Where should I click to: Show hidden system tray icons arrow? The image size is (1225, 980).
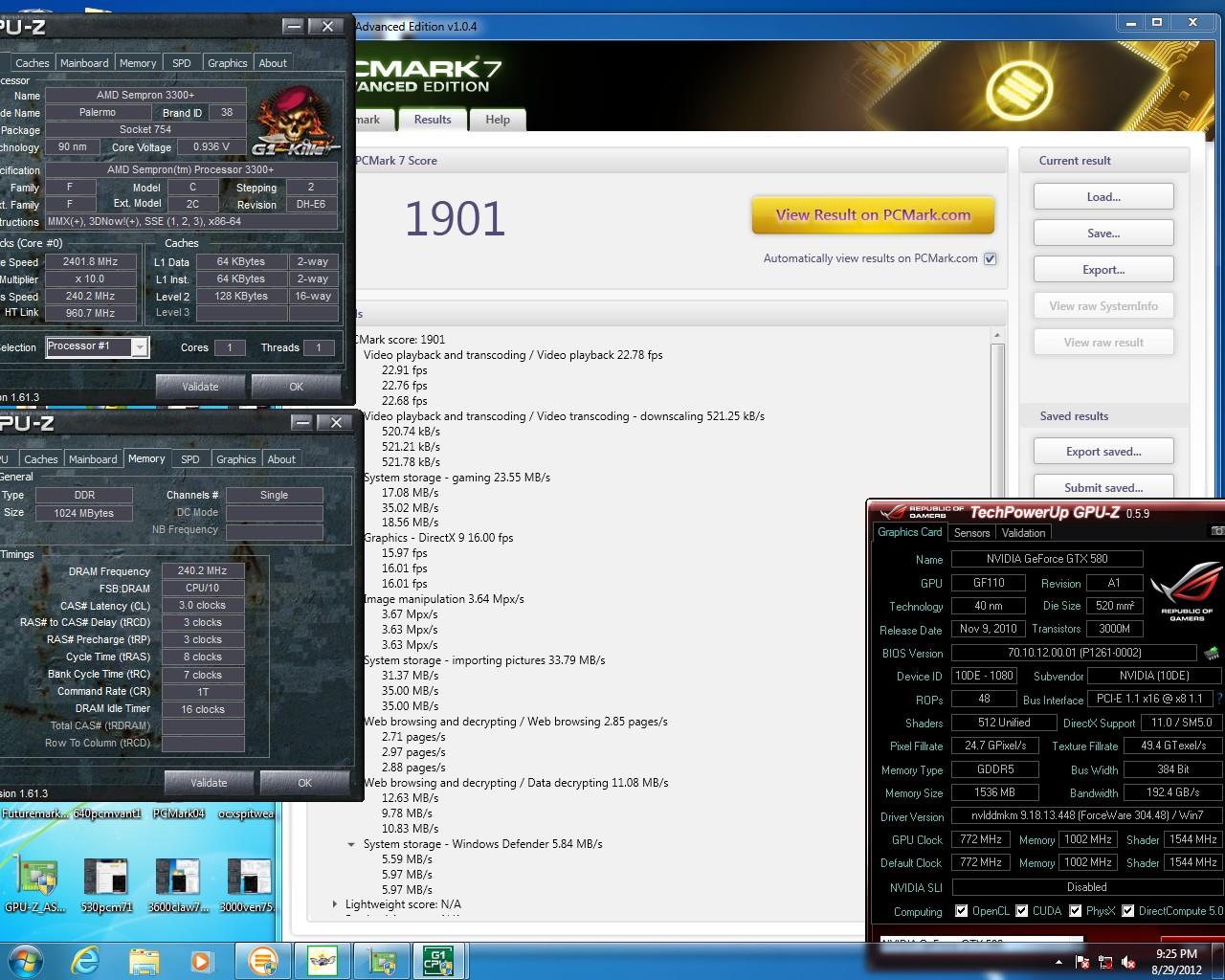coord(1058,962)
